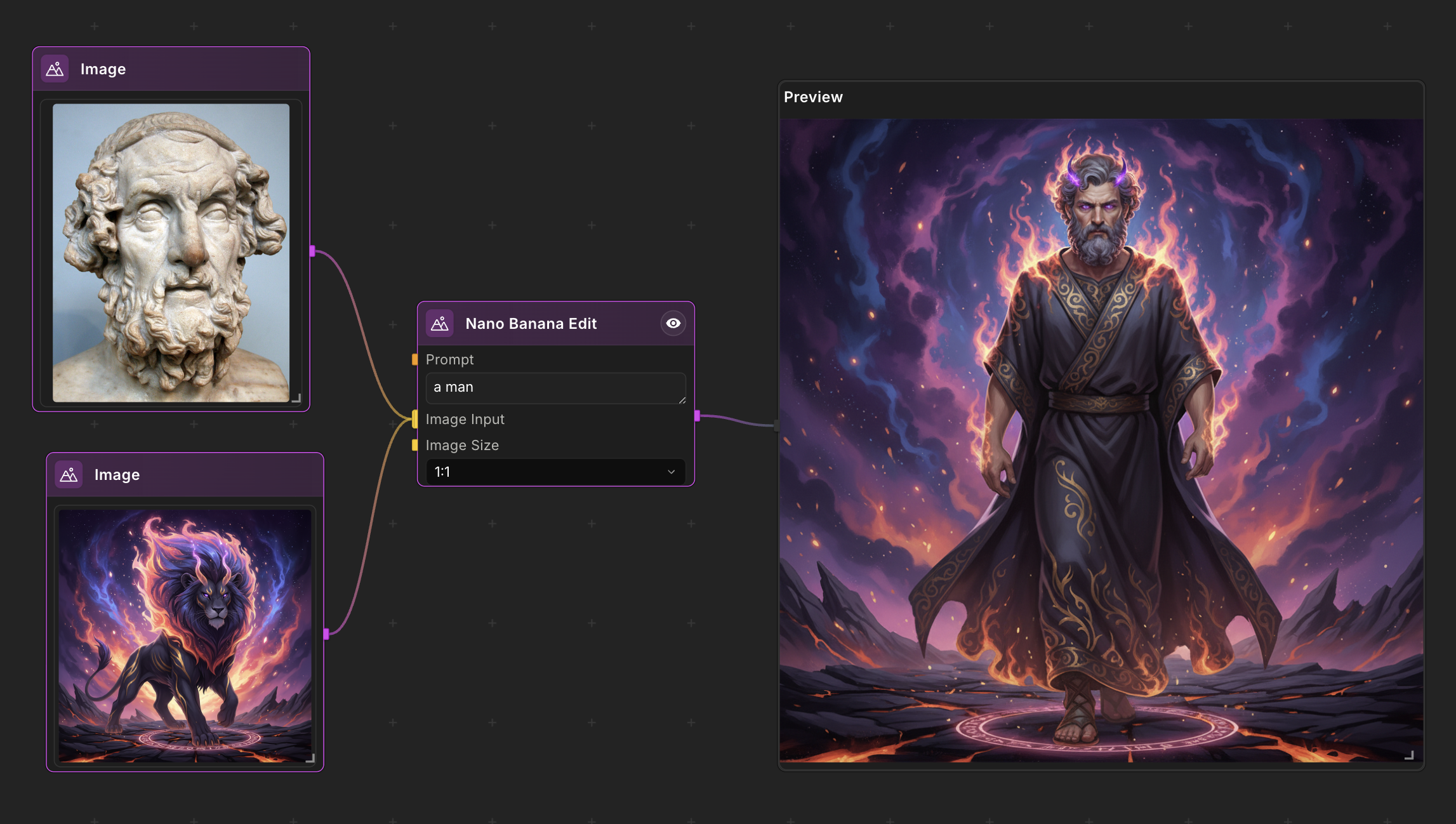Click the yellow Image Size port on Nano Banana Edit
This screenshot has height=824, width=1456.
(x=415, y=445)
